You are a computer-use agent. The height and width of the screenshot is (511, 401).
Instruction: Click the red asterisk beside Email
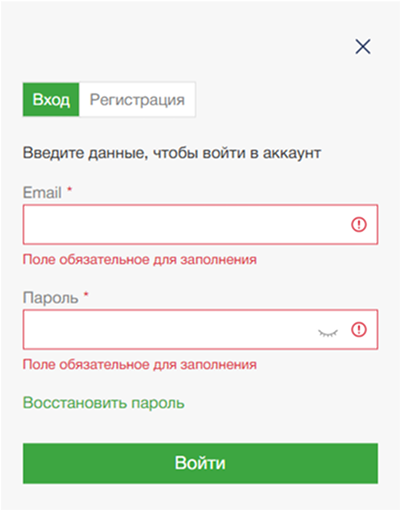(69, 189)
